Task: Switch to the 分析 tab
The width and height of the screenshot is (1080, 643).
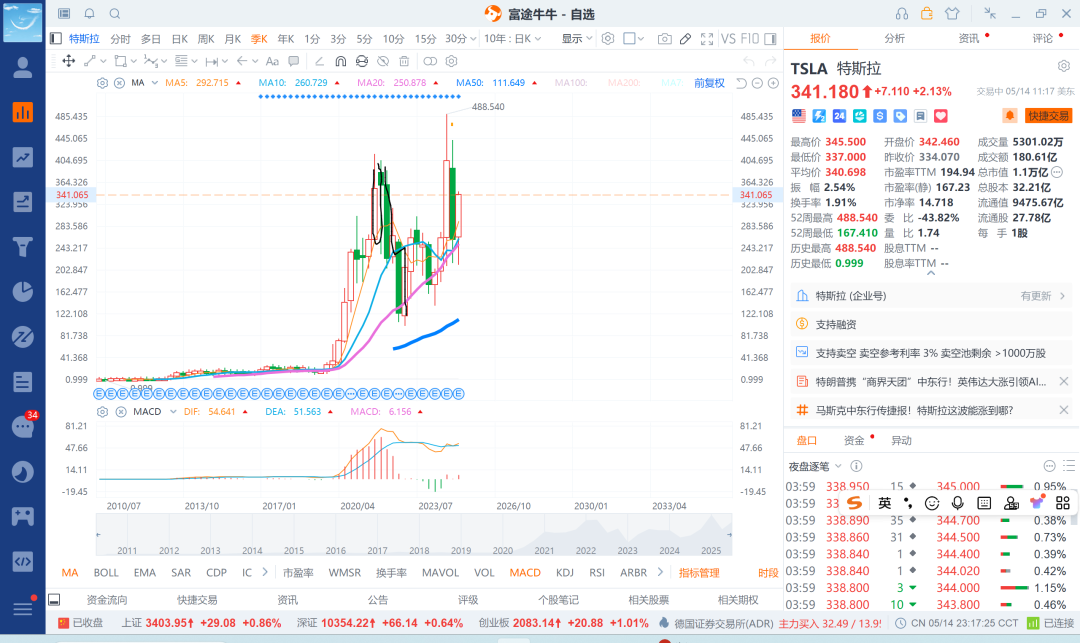Action: pos(894,39)
